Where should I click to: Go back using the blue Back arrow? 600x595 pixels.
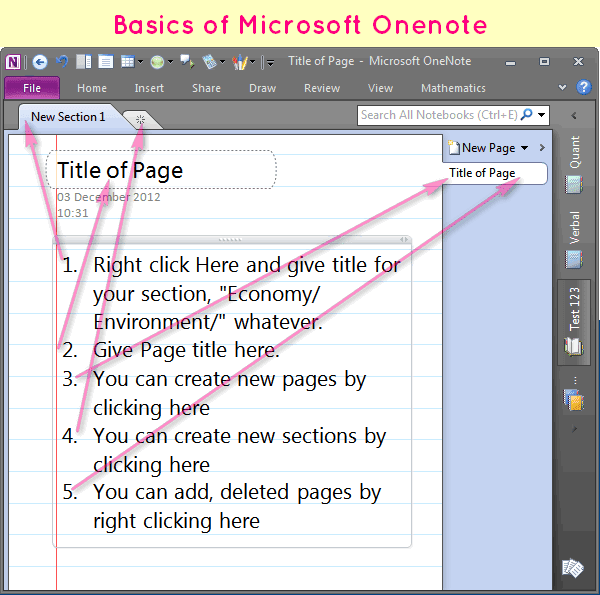pos(40,62)
